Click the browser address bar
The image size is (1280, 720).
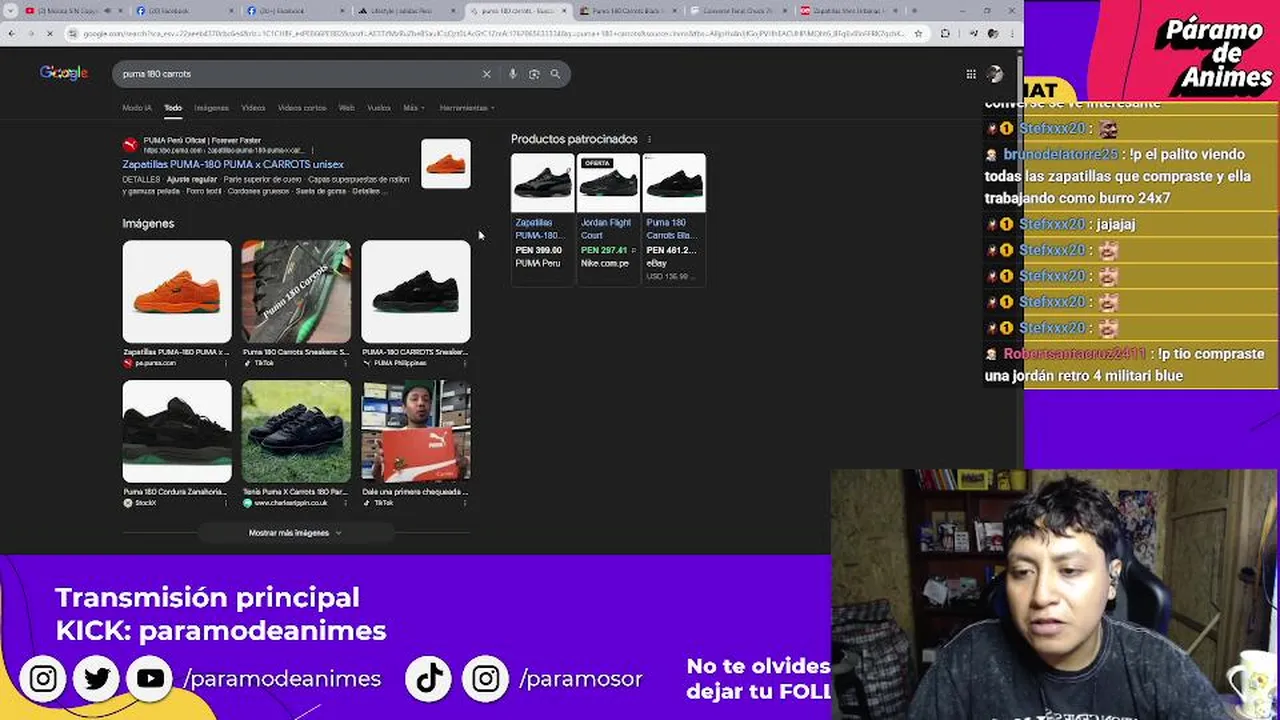point(495,33)
